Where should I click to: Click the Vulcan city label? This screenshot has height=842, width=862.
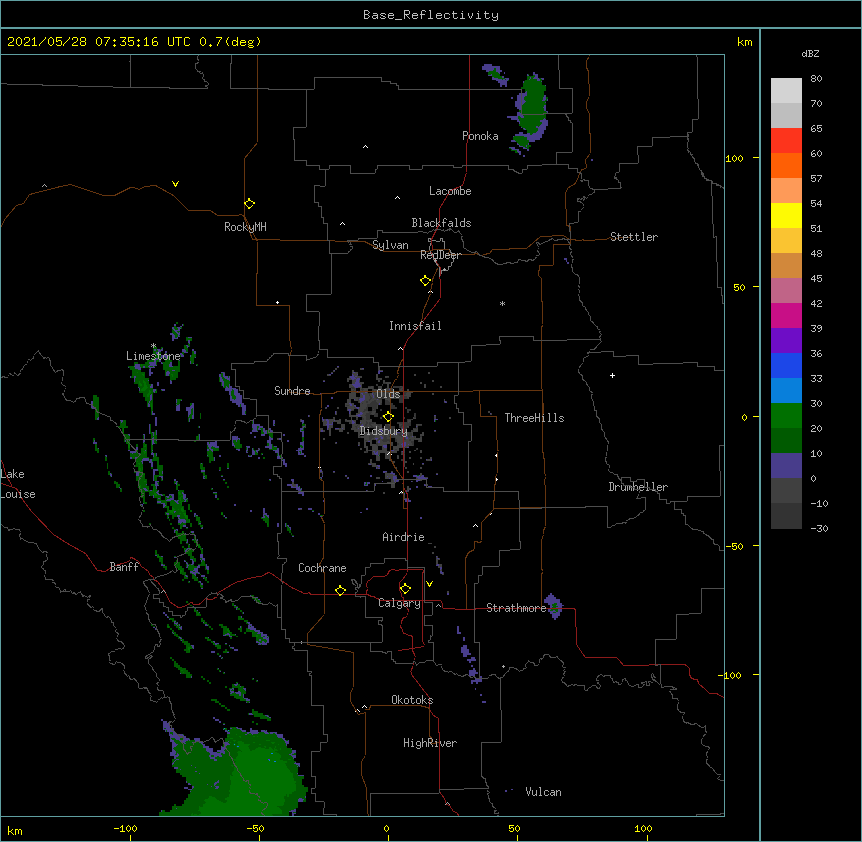click(543, 792)
